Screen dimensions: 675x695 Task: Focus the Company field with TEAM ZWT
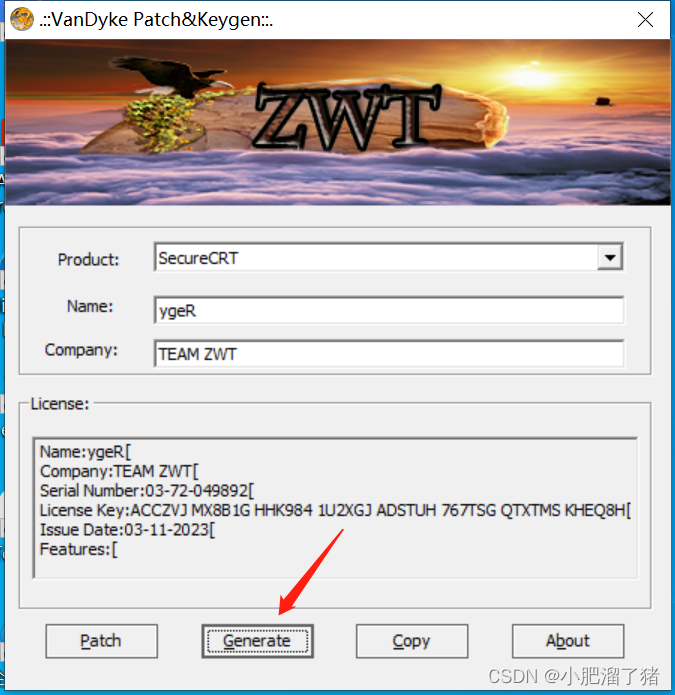[x=389, y=354]
